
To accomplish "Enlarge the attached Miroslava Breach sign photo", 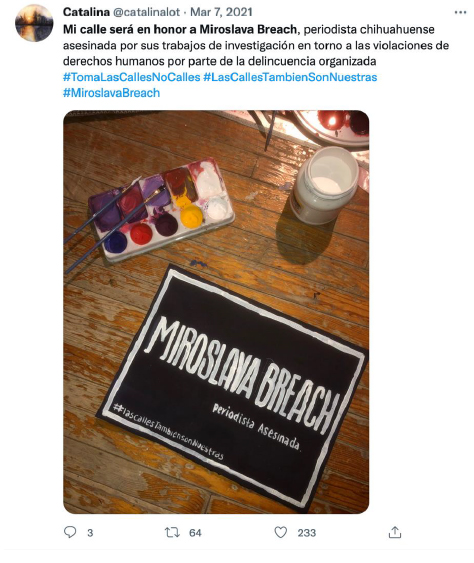I will [216, 312].
